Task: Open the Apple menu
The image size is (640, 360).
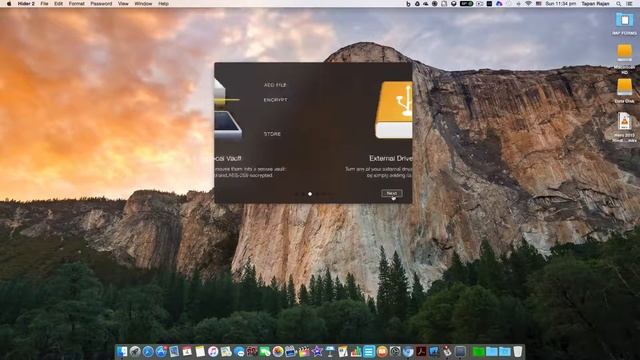Action: point(9,3)
